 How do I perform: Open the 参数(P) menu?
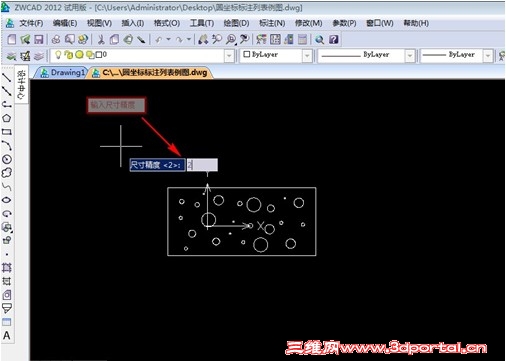coord(344,23)
